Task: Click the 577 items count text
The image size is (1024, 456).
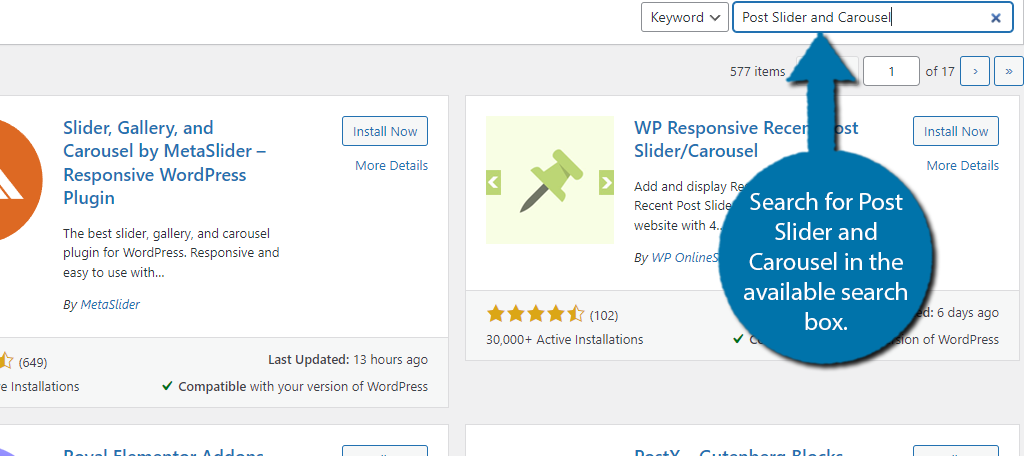Action: [x=758, y=71]
